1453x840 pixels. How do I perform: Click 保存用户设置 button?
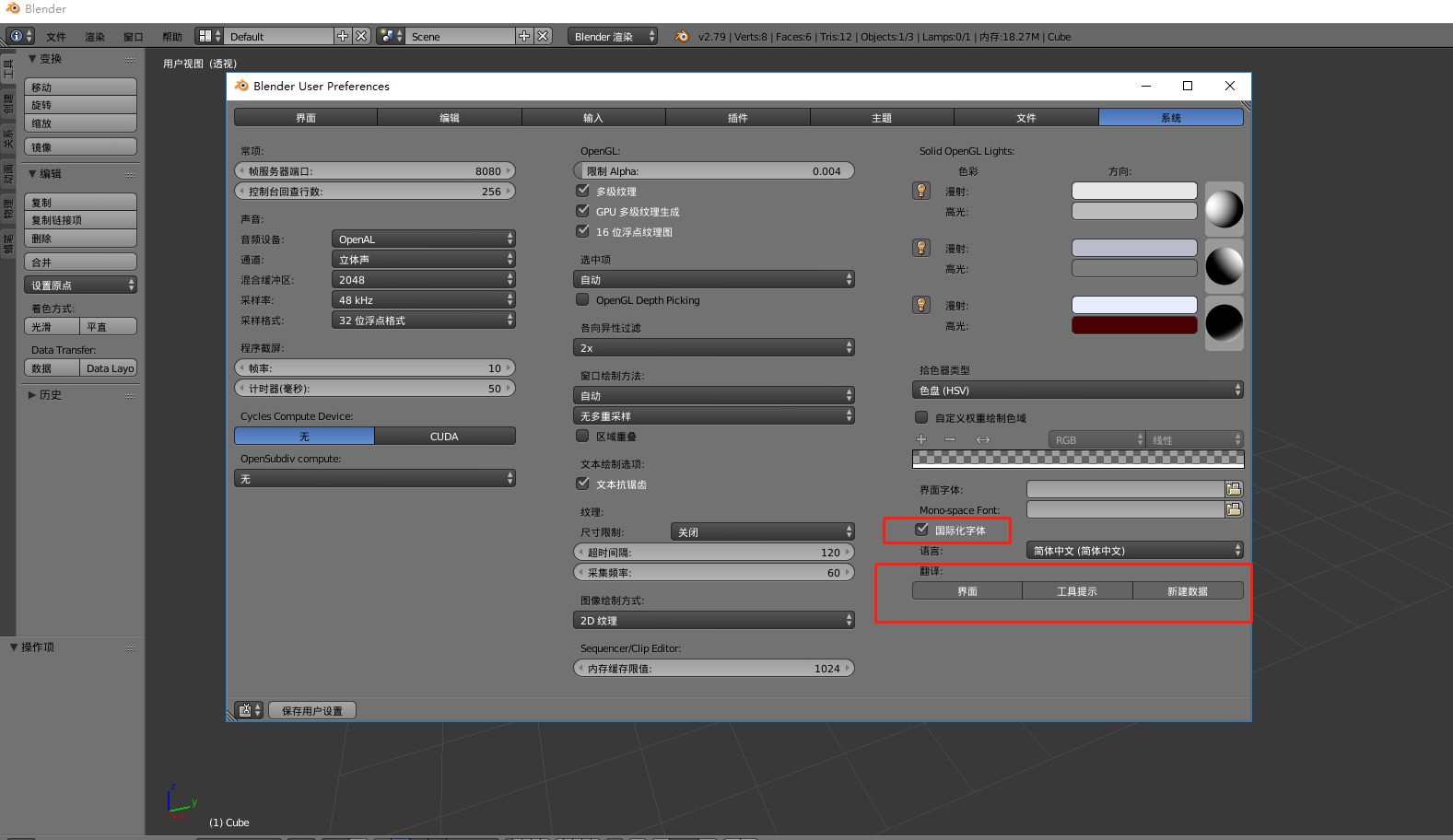tap(312, 710)
